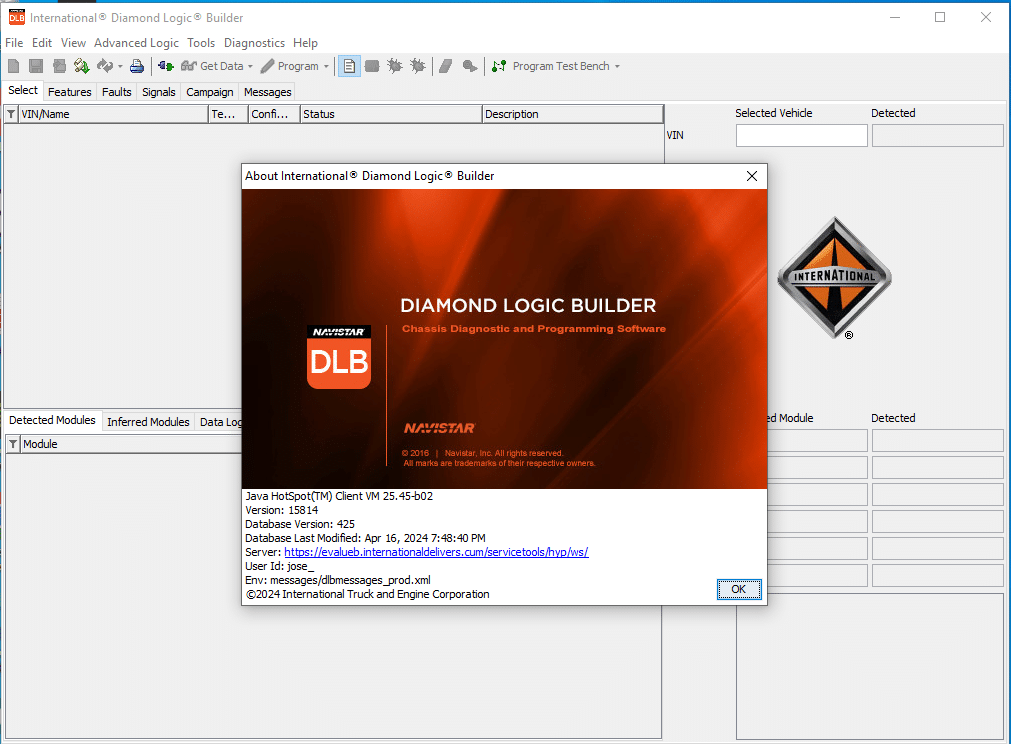Click the highlighted document view toolbar icon

click(x=349, y=66)
